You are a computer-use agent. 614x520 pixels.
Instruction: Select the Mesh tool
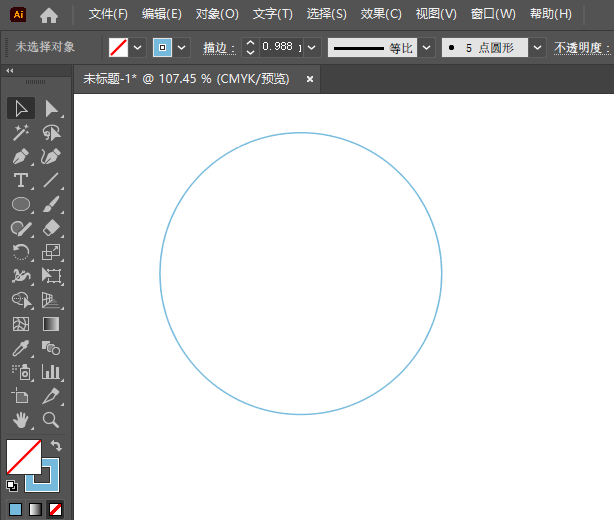pos(21,324)
